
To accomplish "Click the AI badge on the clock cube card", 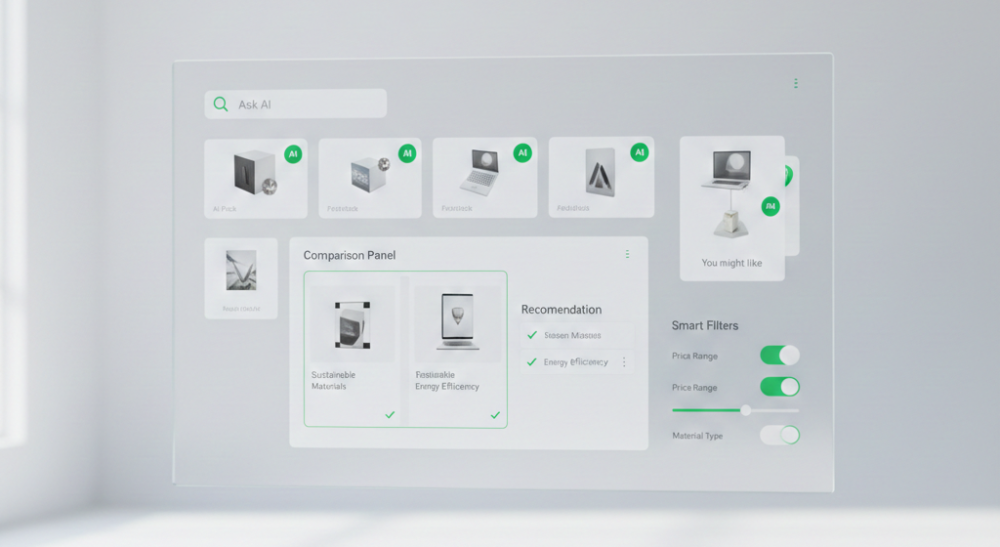I will [x=407, y=153].
